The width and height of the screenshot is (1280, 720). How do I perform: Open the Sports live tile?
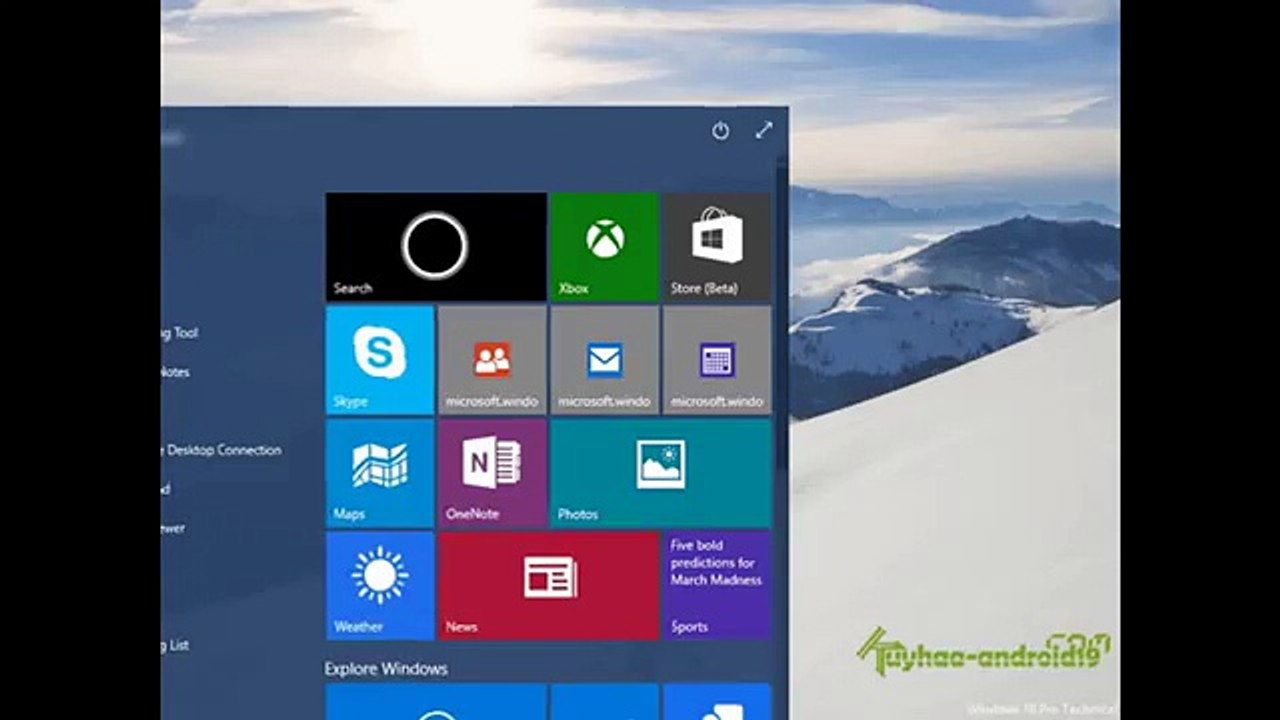coord(717,586)
